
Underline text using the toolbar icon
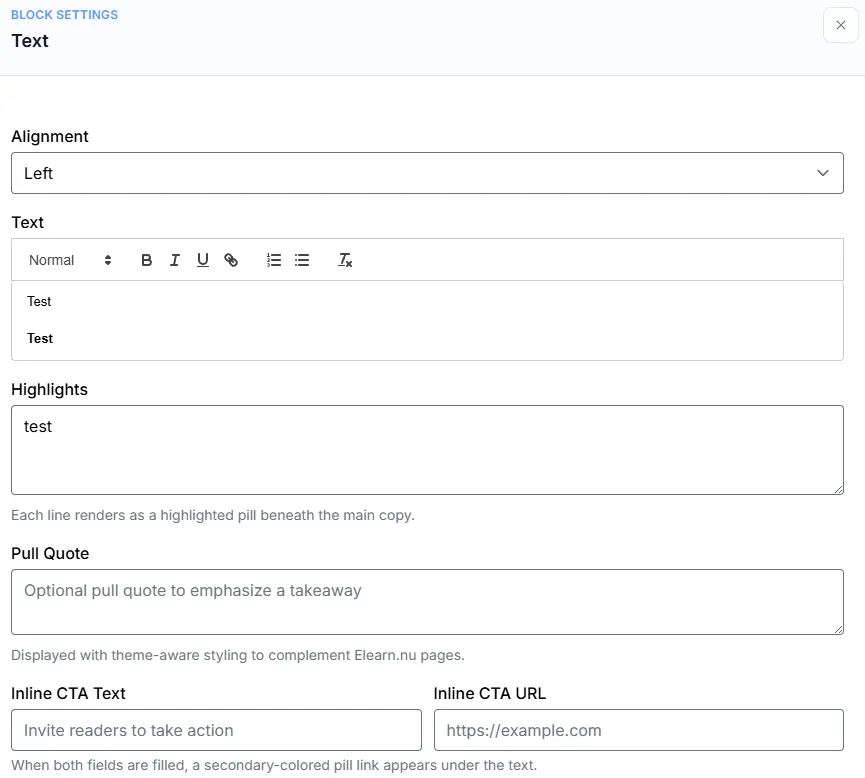(202, 260)
